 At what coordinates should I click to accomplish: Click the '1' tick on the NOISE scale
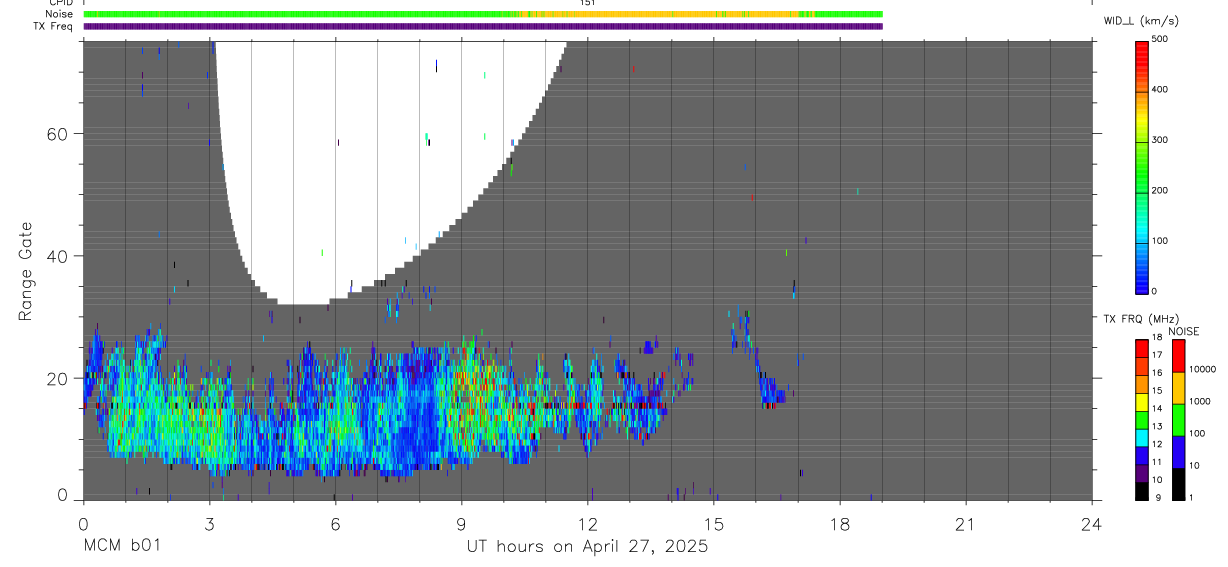1191,498
